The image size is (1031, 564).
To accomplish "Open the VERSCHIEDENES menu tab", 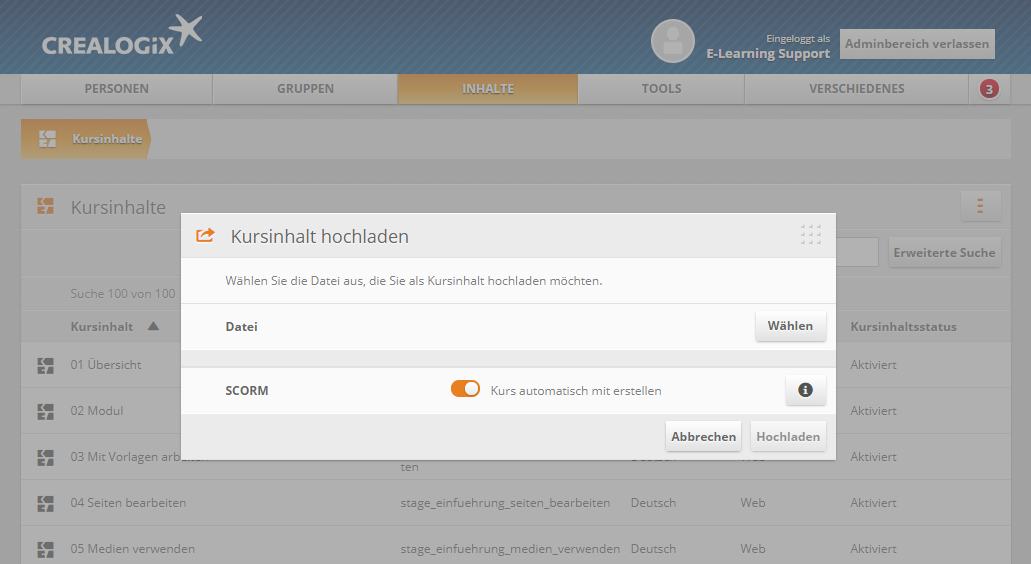I will coord(856,89).
